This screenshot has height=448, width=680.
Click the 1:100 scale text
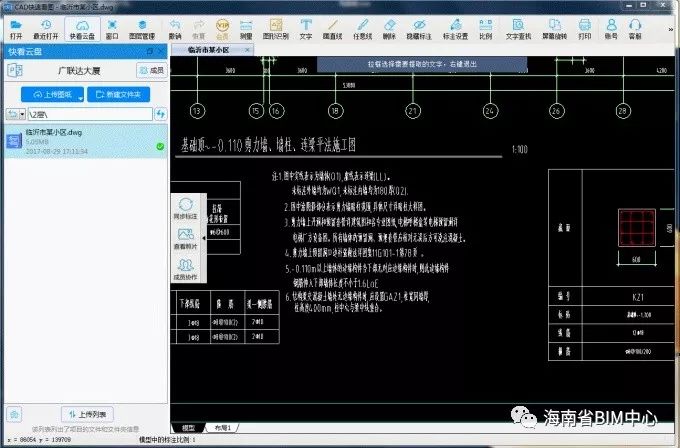point(520,150)
